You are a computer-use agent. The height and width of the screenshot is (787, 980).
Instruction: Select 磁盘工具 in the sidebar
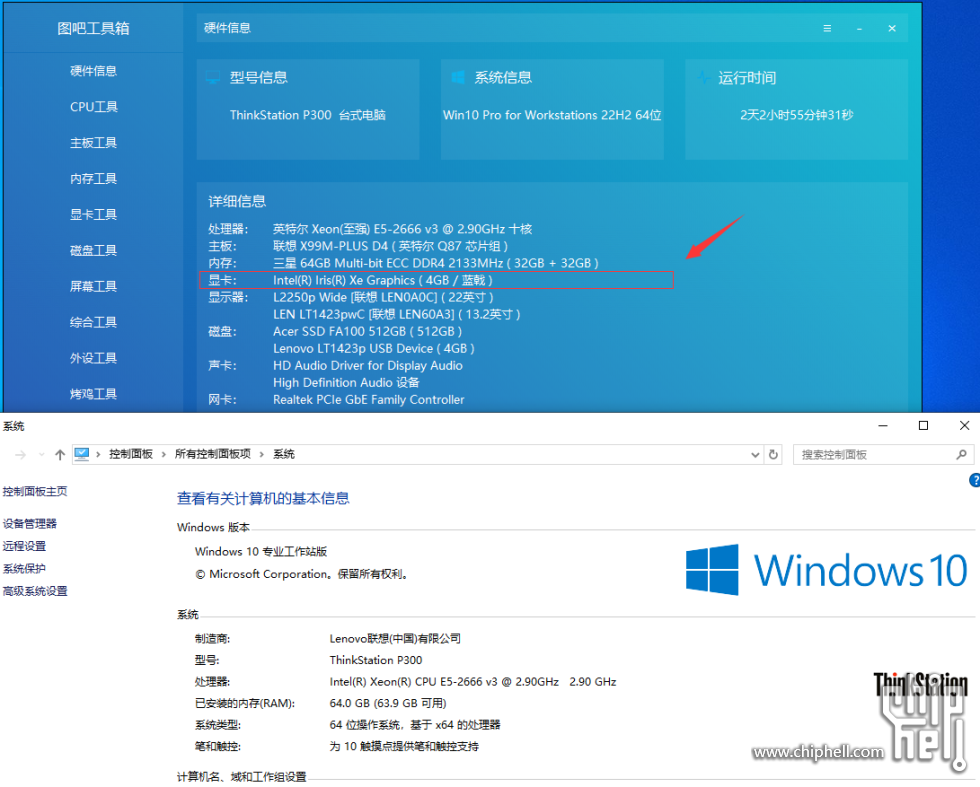point(93,251)
